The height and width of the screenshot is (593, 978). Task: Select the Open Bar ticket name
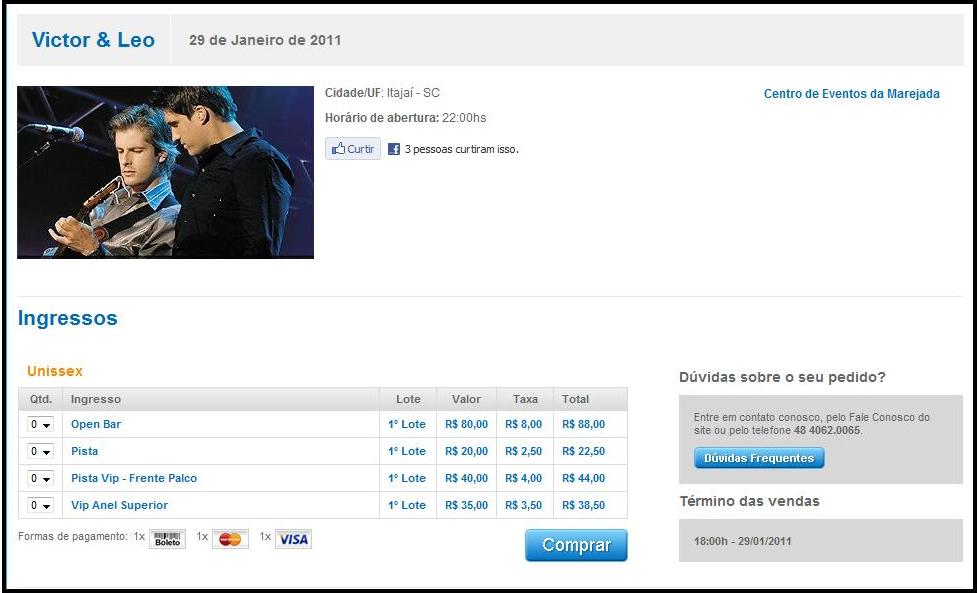tap(96, 424)
